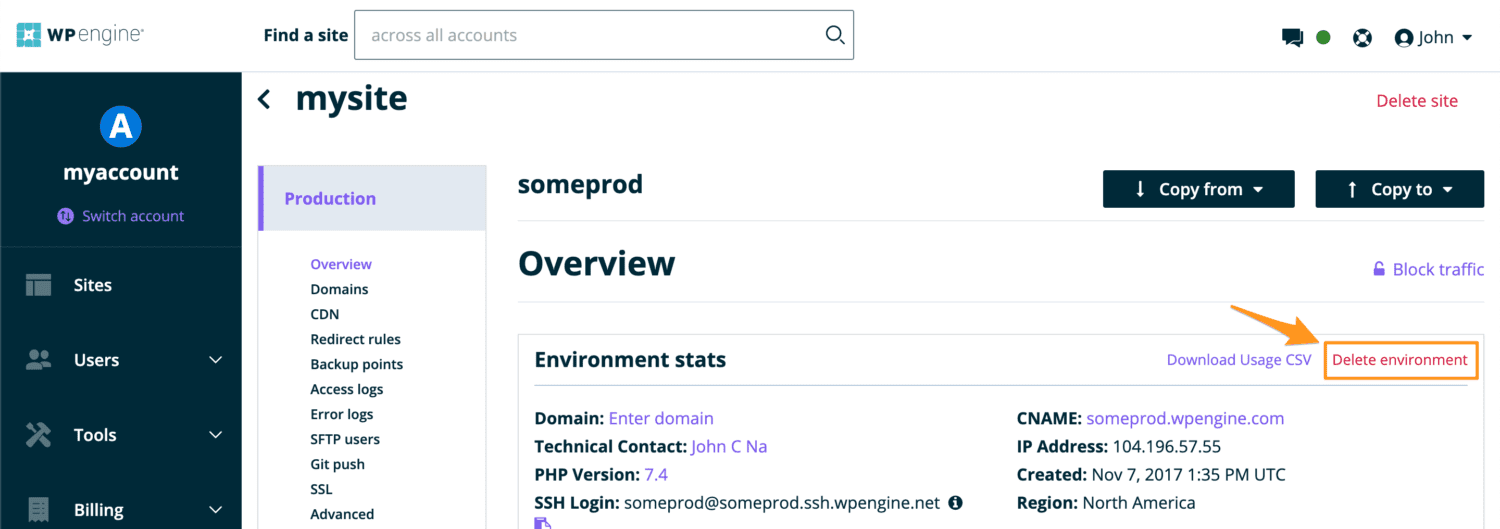Click the Delete environment link
This screenshot has width=1500, height=529.
coord(1399,360)
